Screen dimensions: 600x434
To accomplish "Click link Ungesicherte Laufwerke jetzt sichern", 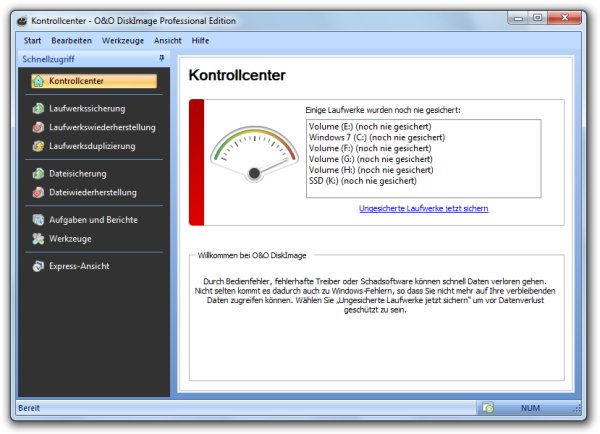I will (x=424, y=209).
